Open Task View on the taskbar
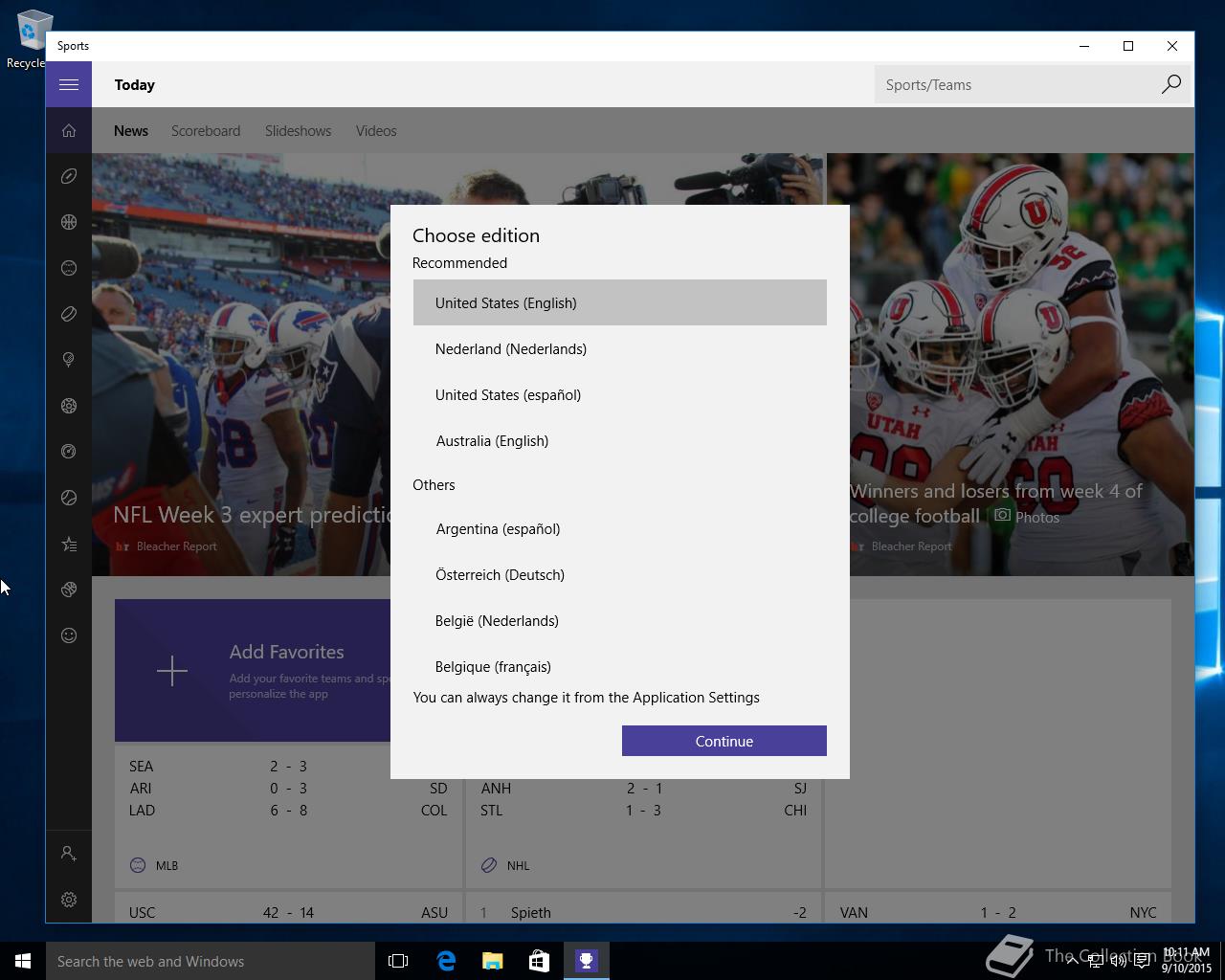The width and height of the screenshot is (1225, 980). click(x=398, y=961)
